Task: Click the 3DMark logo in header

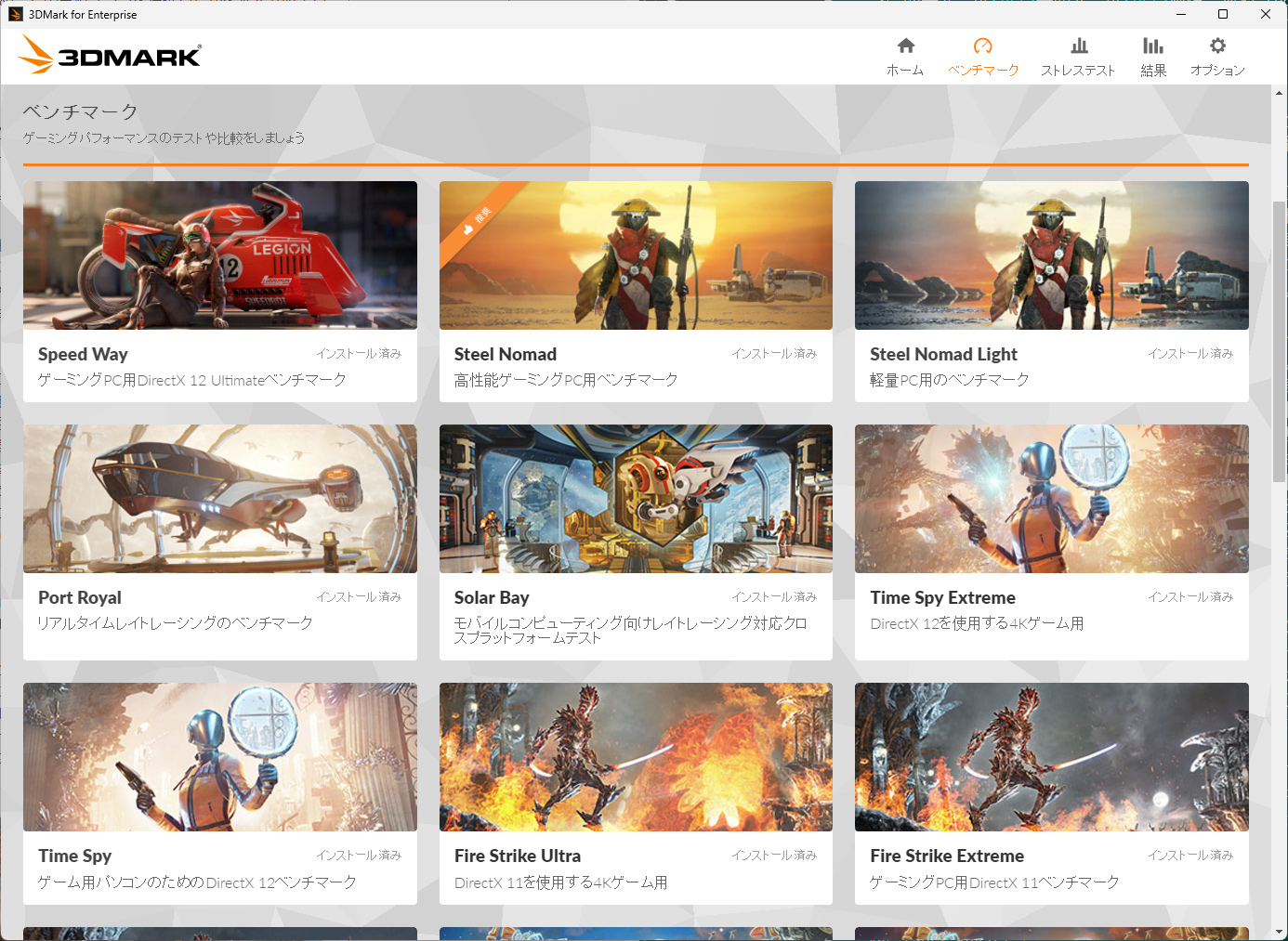Action: pos(110,56)
